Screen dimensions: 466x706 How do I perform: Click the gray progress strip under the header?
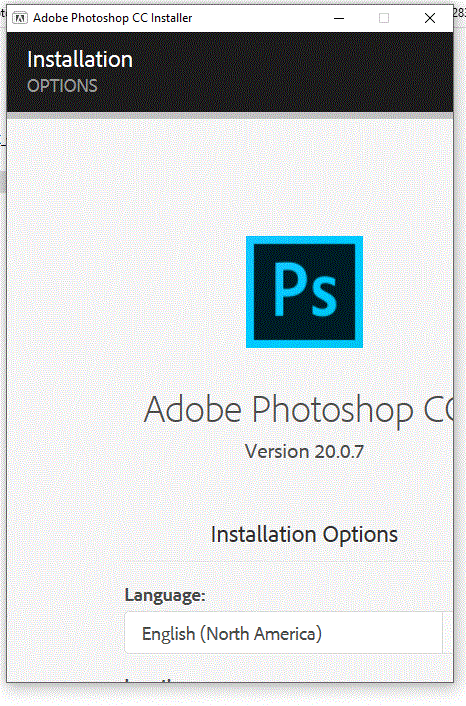230,116
